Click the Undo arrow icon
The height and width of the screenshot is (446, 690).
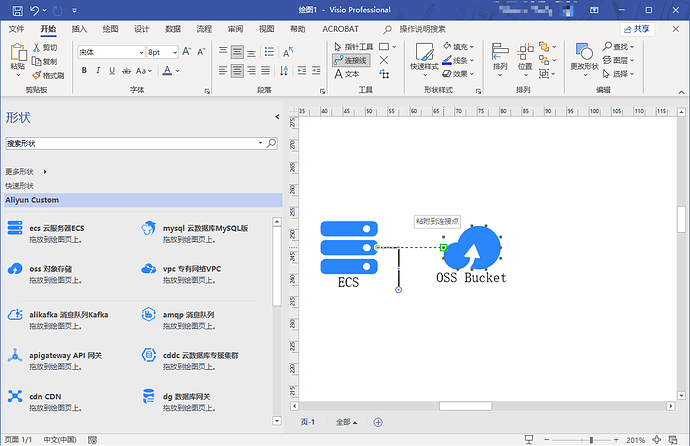pyautogui.click(x=35, y=10)
